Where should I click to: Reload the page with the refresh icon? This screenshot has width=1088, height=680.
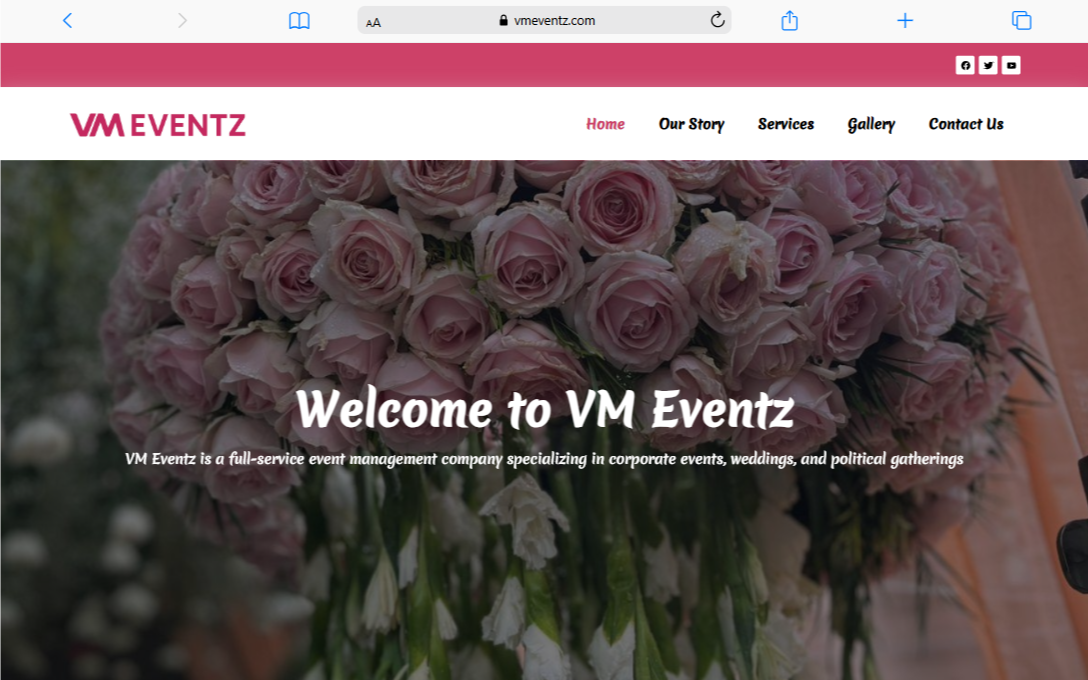[717, 20]
